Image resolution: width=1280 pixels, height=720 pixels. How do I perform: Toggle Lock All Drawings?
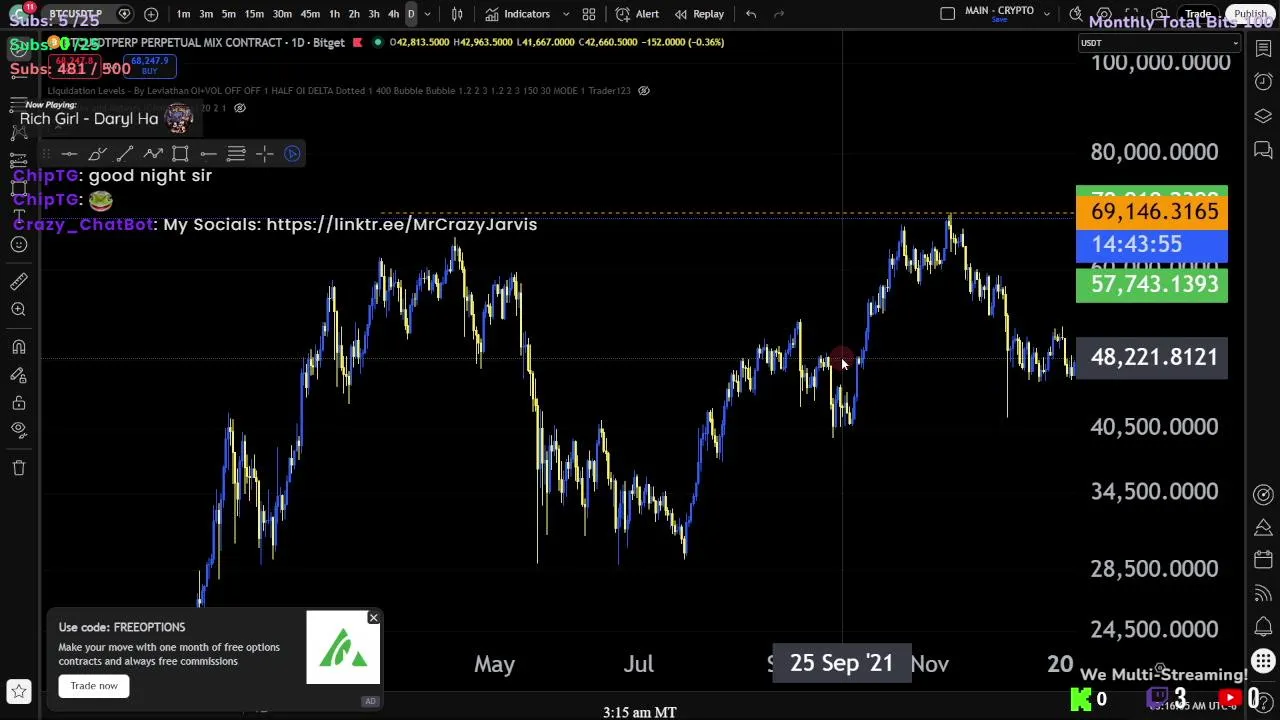tap(18, 403)
